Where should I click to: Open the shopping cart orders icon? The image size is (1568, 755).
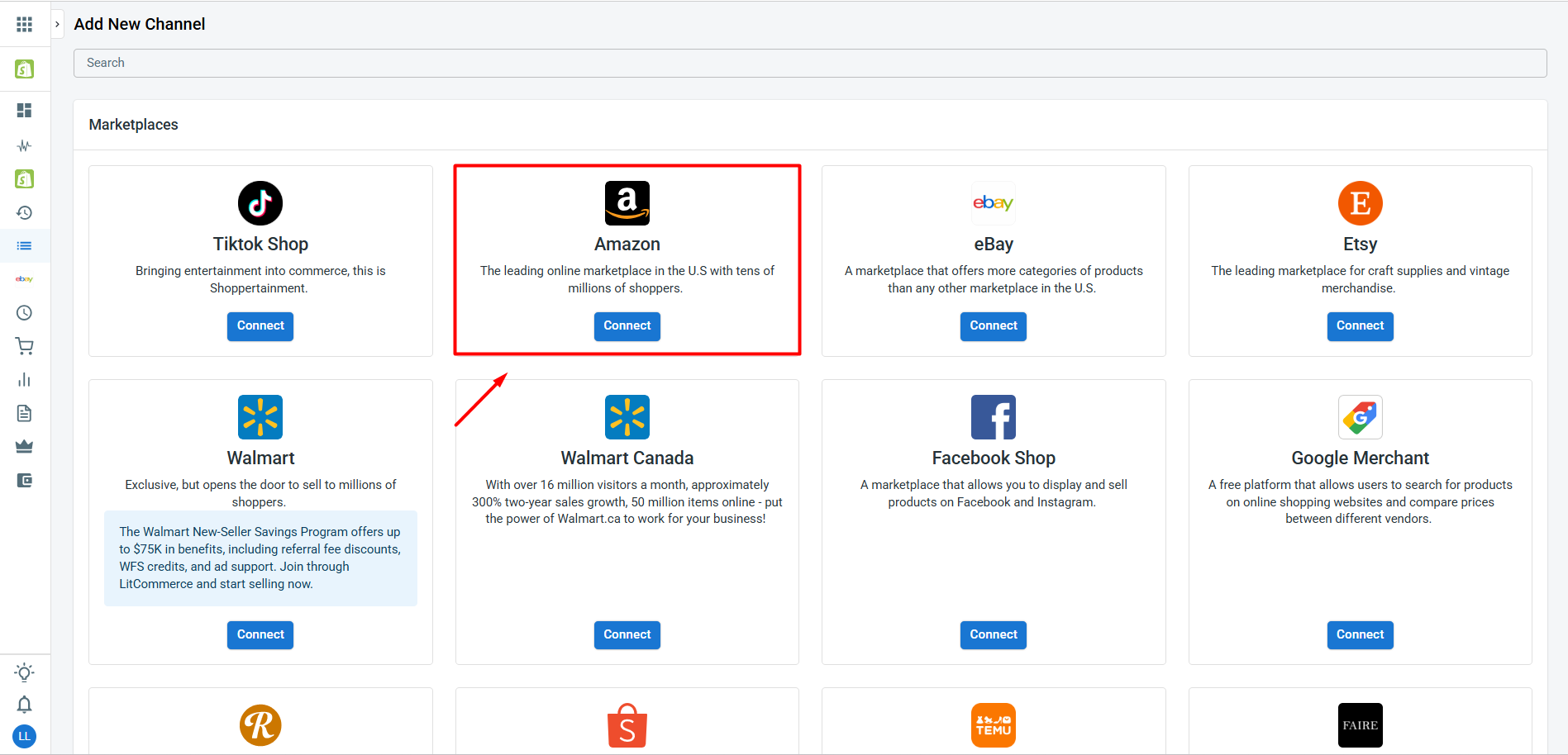point(24,346)
